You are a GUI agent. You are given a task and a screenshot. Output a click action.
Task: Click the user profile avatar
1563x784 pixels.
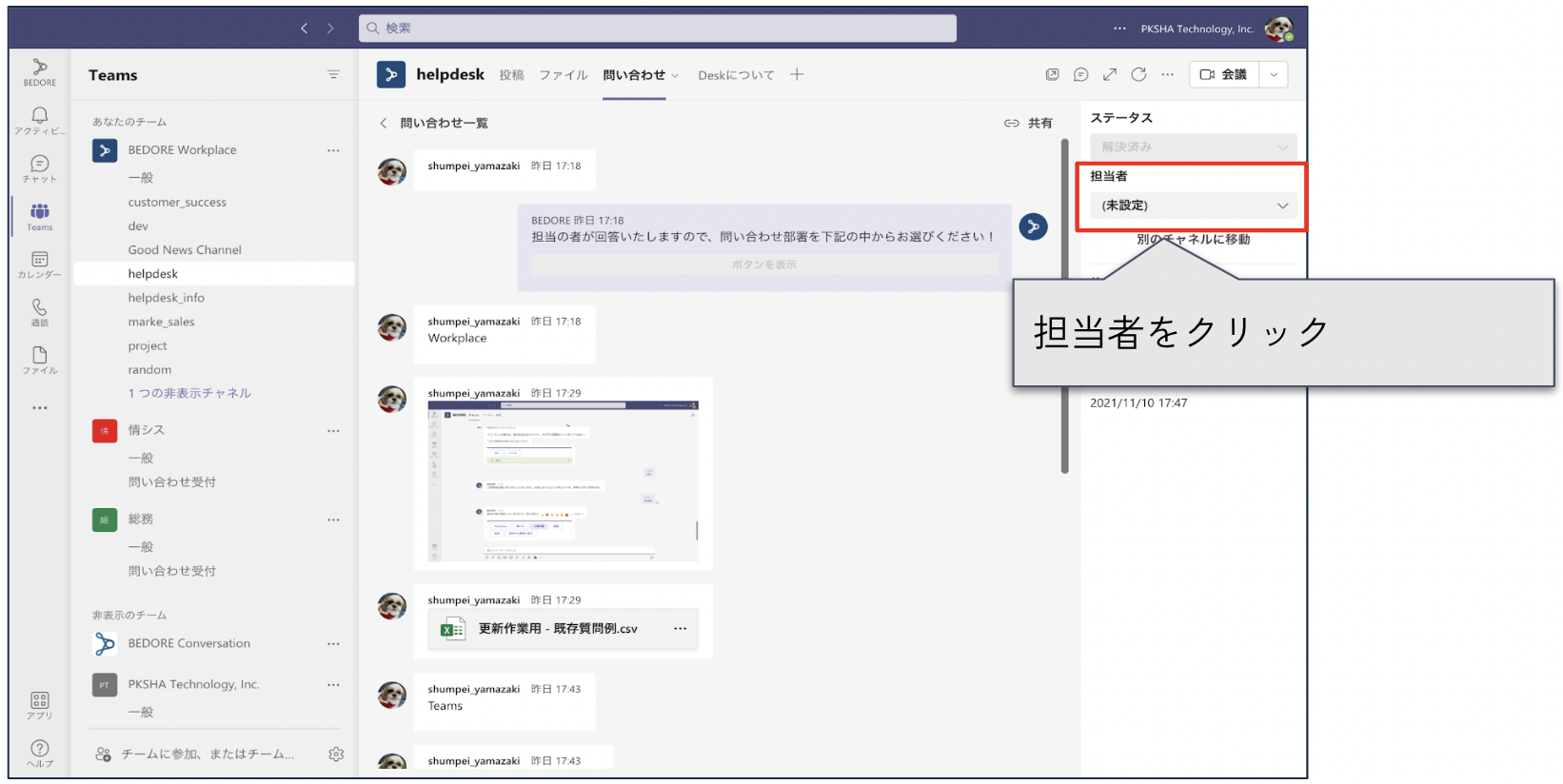click(x=1278, y=29)
